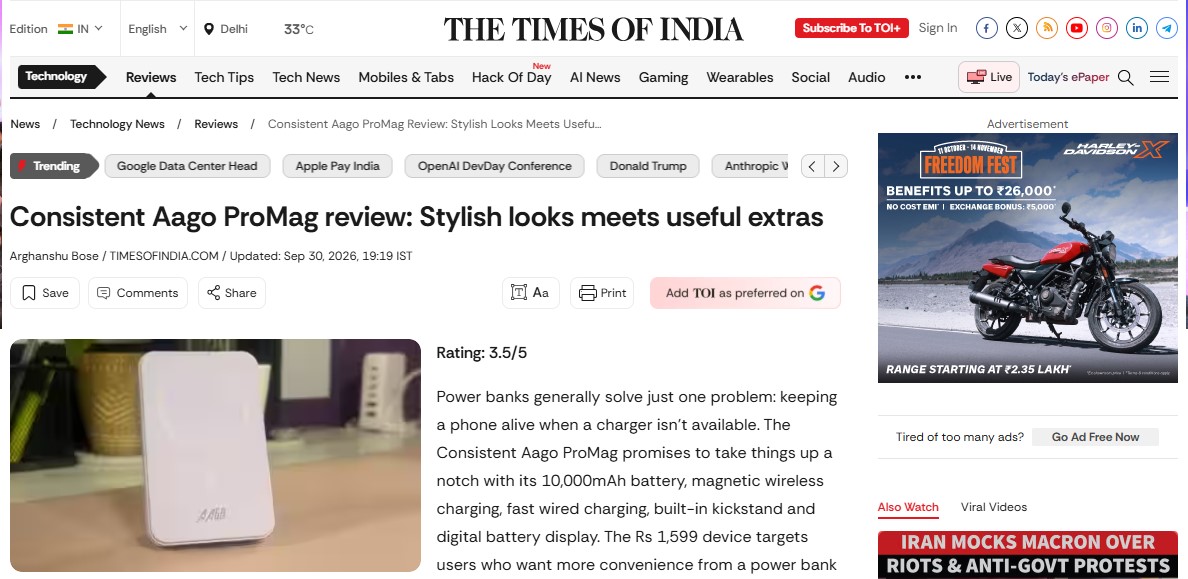
Task: Select the OpenAI DevDay Conference trending topic
Action: tap(495, 166)
